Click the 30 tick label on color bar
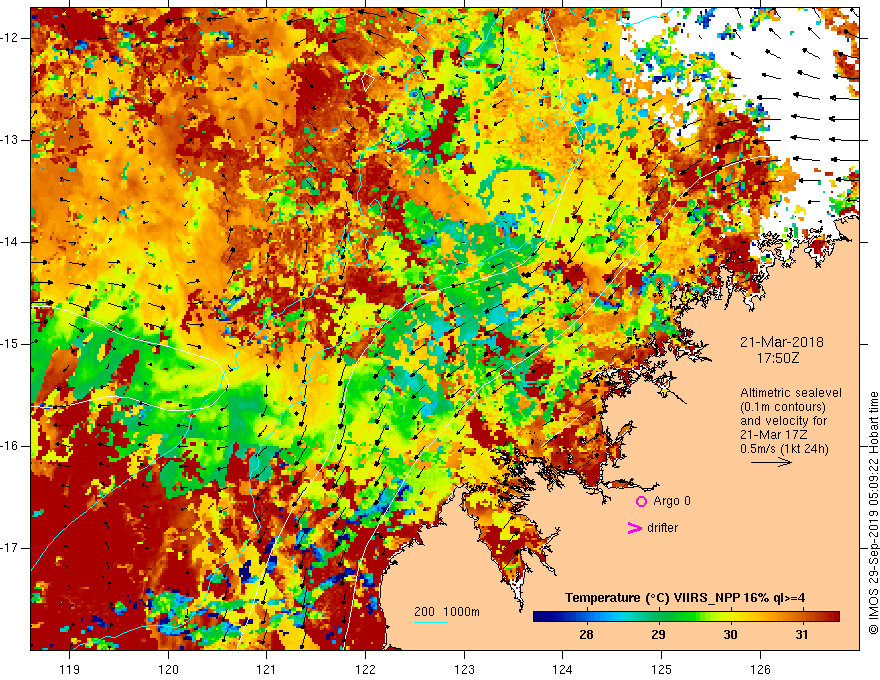The image size is (880, 680). click(730, 635)
